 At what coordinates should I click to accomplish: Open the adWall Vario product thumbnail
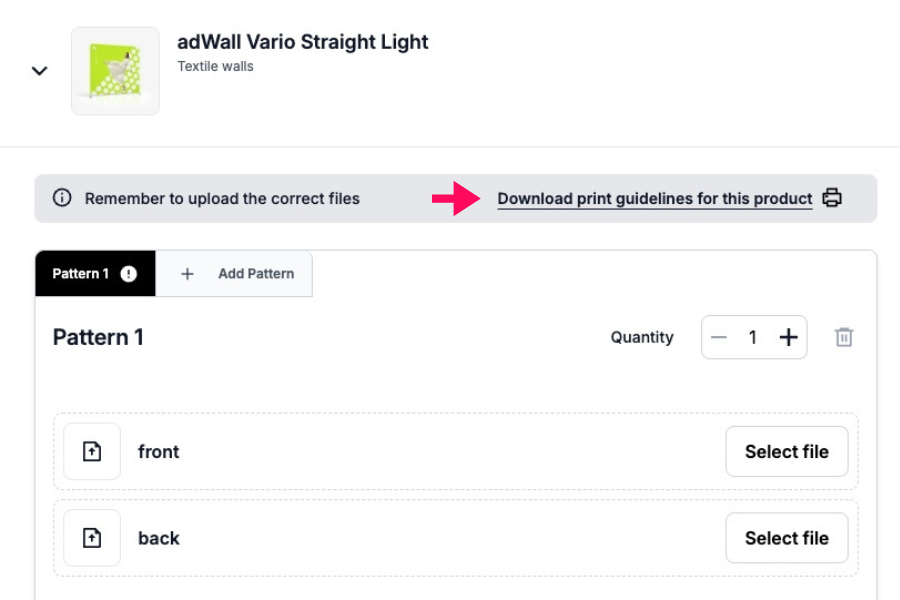pyautogui.click(x=115, y=71)
